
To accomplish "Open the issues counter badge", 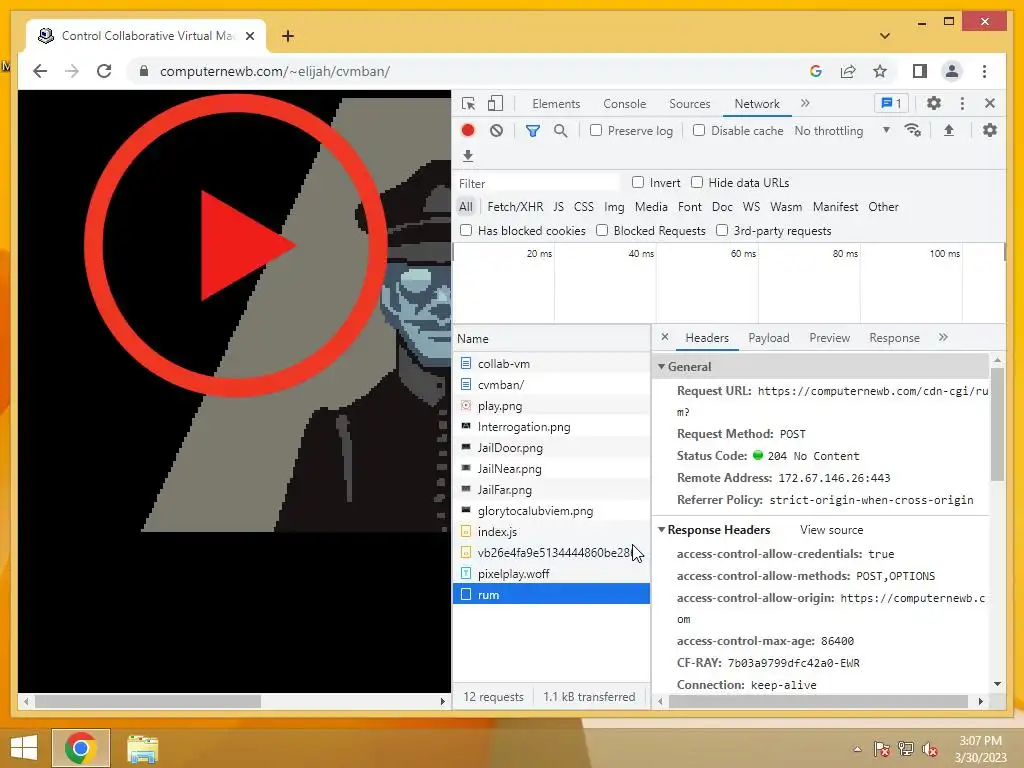I will pyautogui.click(x=891, y=103).
